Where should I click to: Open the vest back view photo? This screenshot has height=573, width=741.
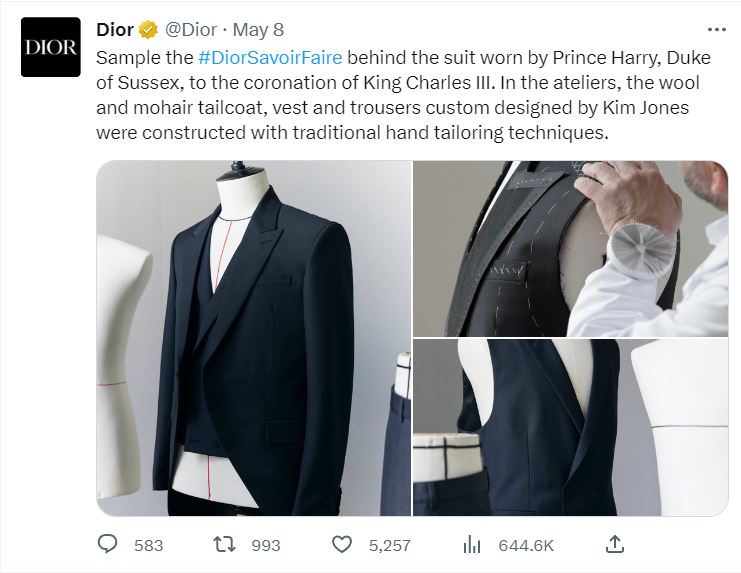tap(570, 428)
